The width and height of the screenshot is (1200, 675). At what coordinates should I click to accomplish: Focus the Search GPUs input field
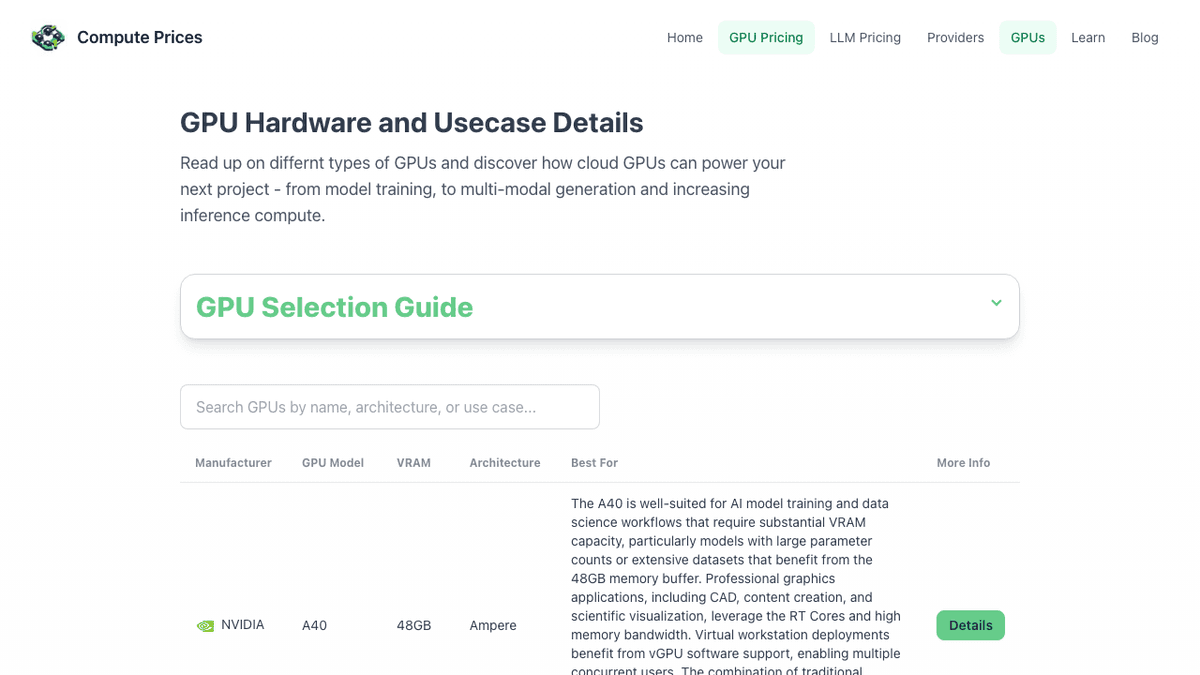pyautogui.click(x=390, y=407)
